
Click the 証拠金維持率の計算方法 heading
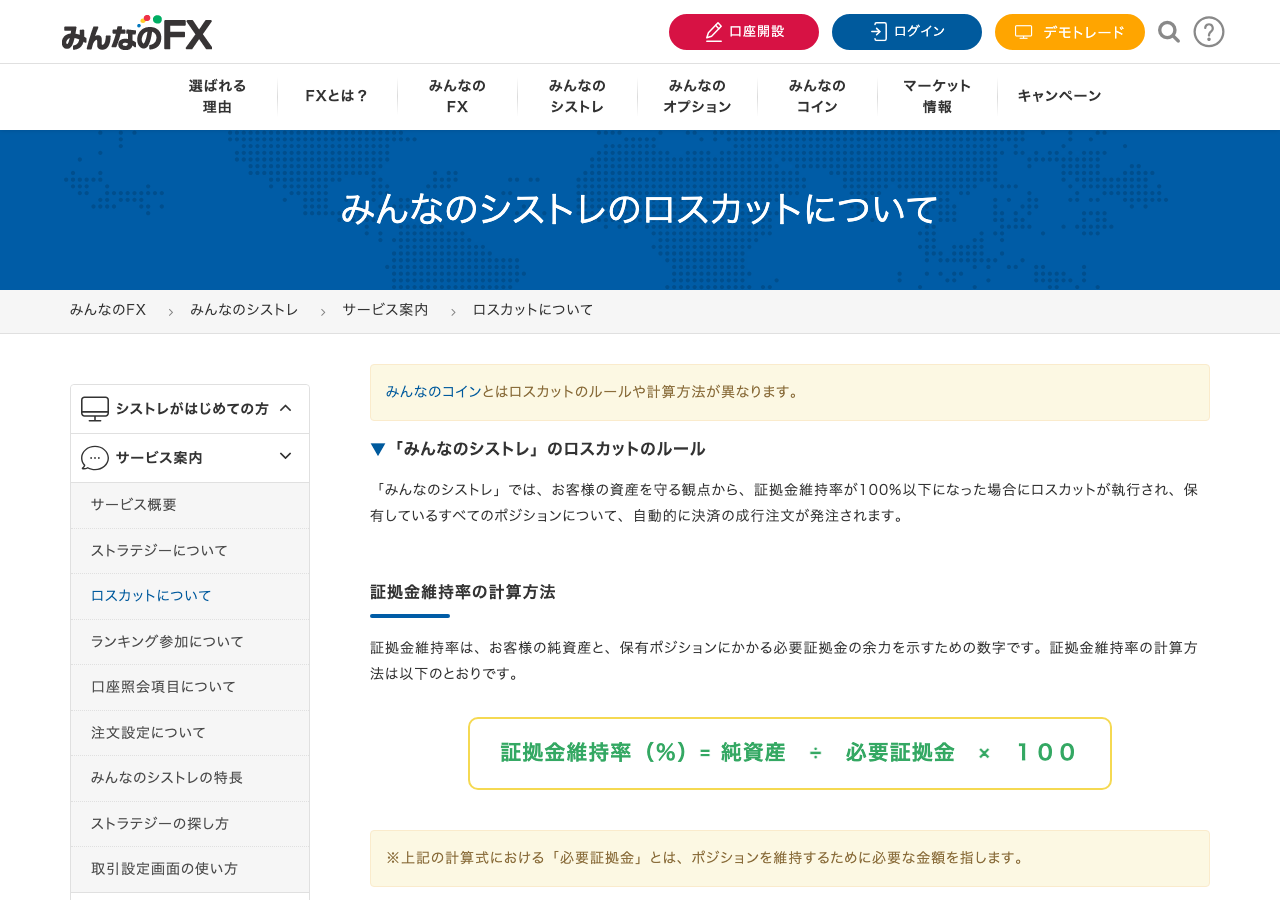[462, 592]
